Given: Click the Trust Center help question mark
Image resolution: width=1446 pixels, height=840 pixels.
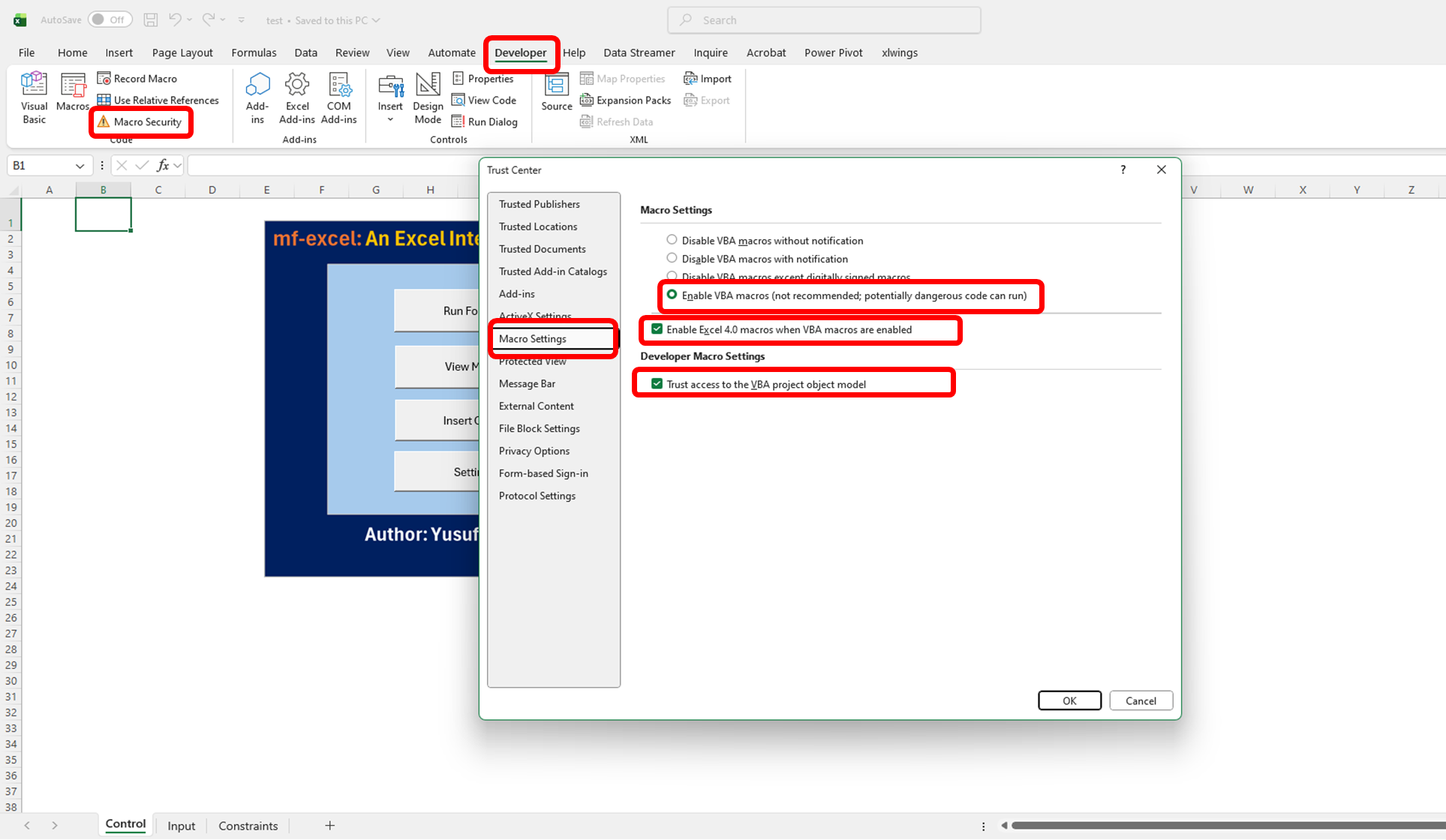Looking at the screenshot, I should pyautogui.click(x=1123, y=170).
